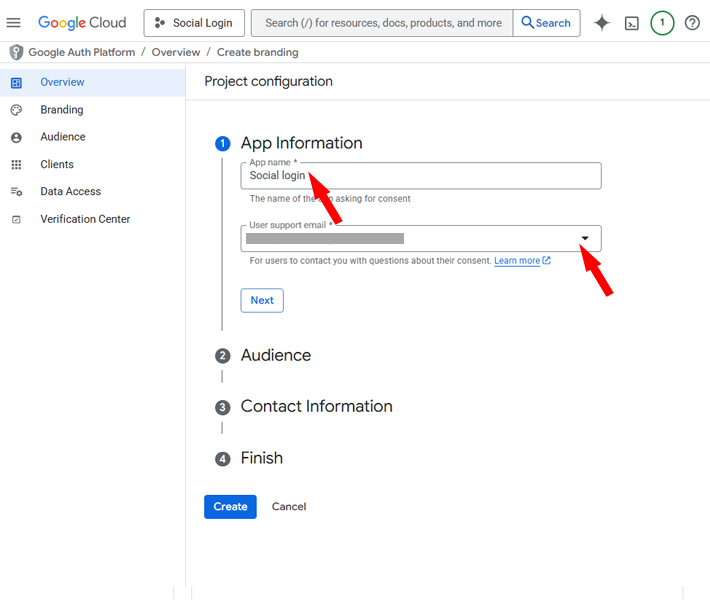
Task: Click the Overview dashboard icon
Action: pos(16,83)
